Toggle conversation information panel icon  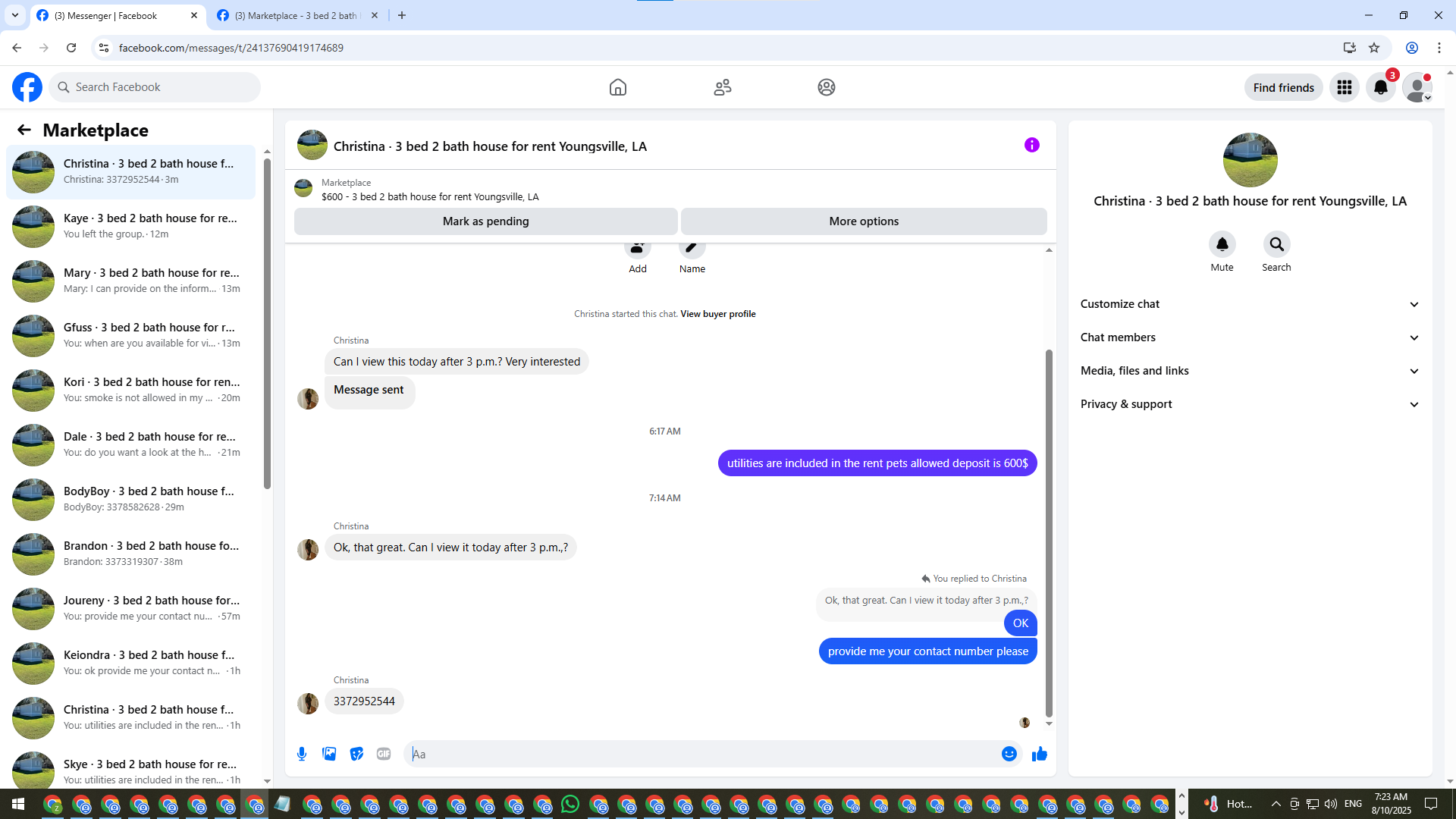[x=1031, y=145]
